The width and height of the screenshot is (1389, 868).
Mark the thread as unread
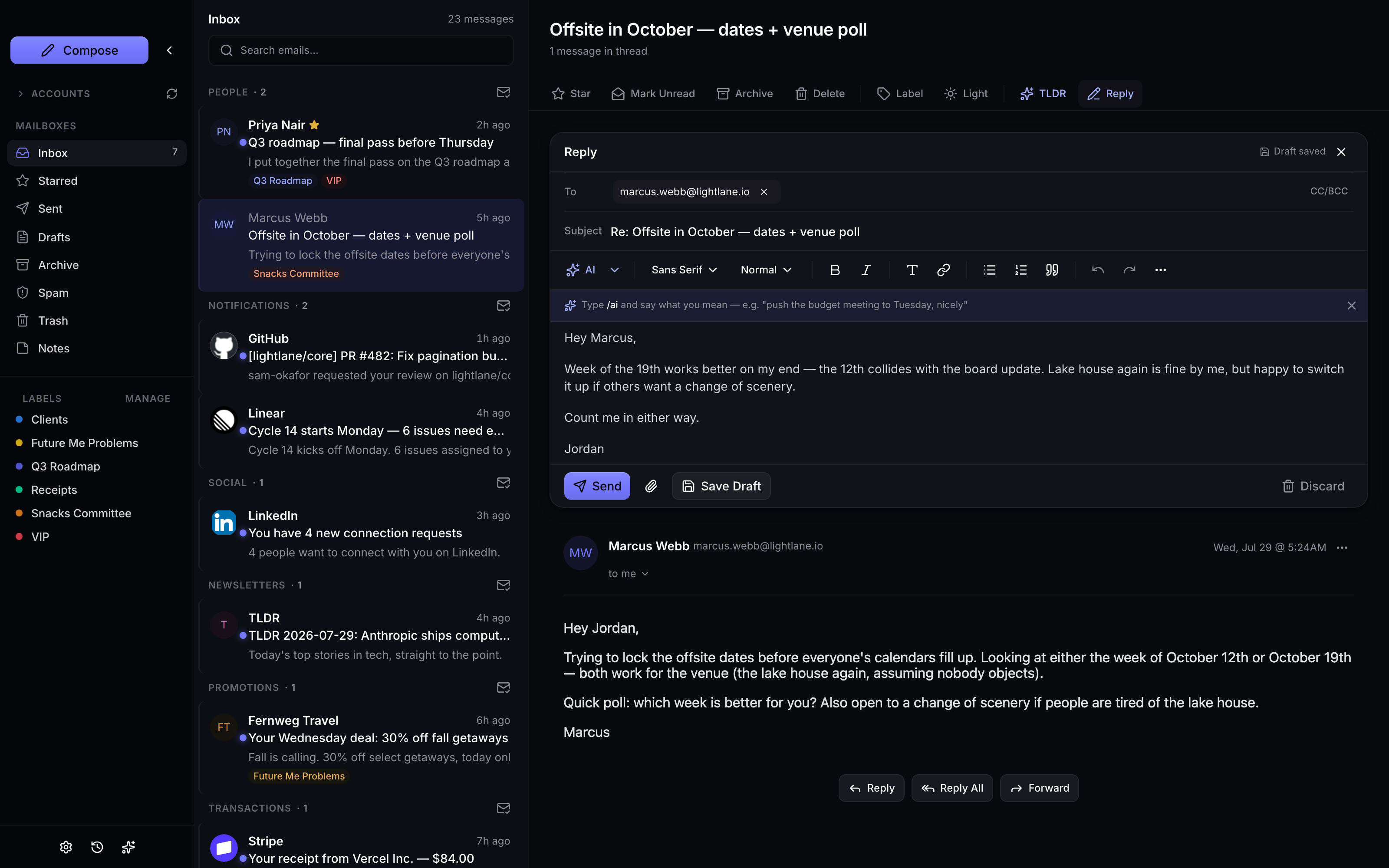653,94
